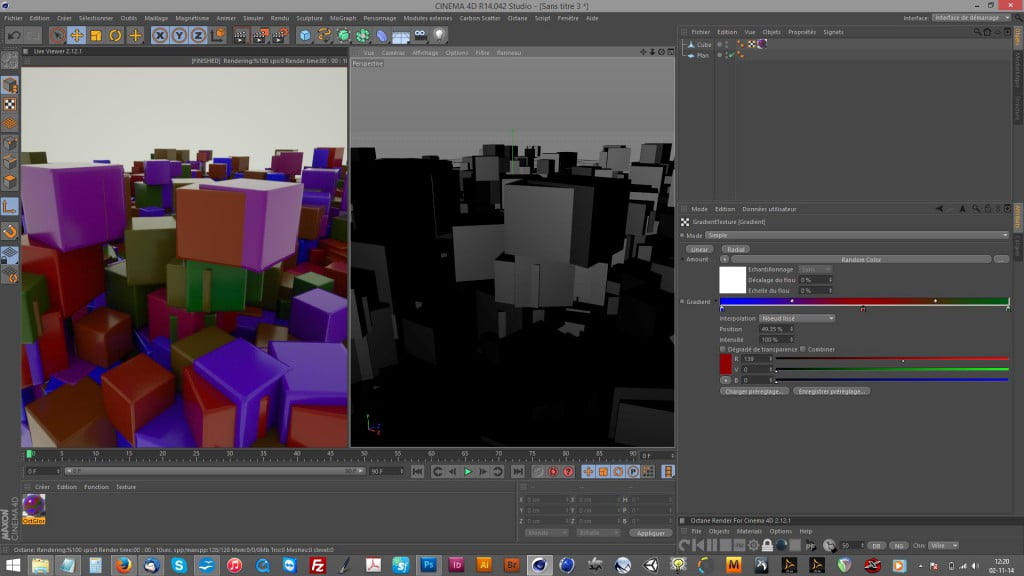The width and height of the screenshot is (1024, 576).
Task: Click the camera object icon in toolbar
Action: pyautogui.click(x=420, y=35)
